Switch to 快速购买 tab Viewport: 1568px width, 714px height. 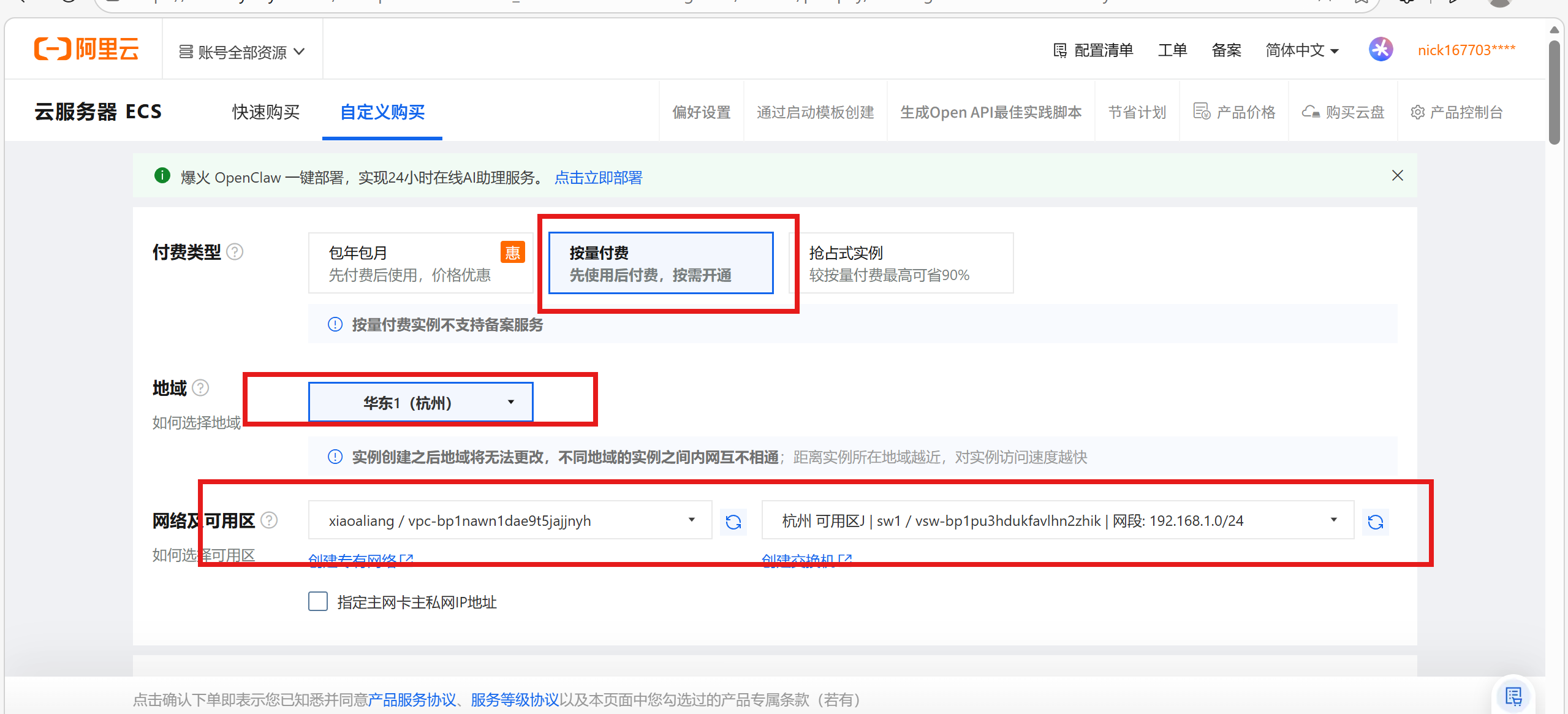266,112
